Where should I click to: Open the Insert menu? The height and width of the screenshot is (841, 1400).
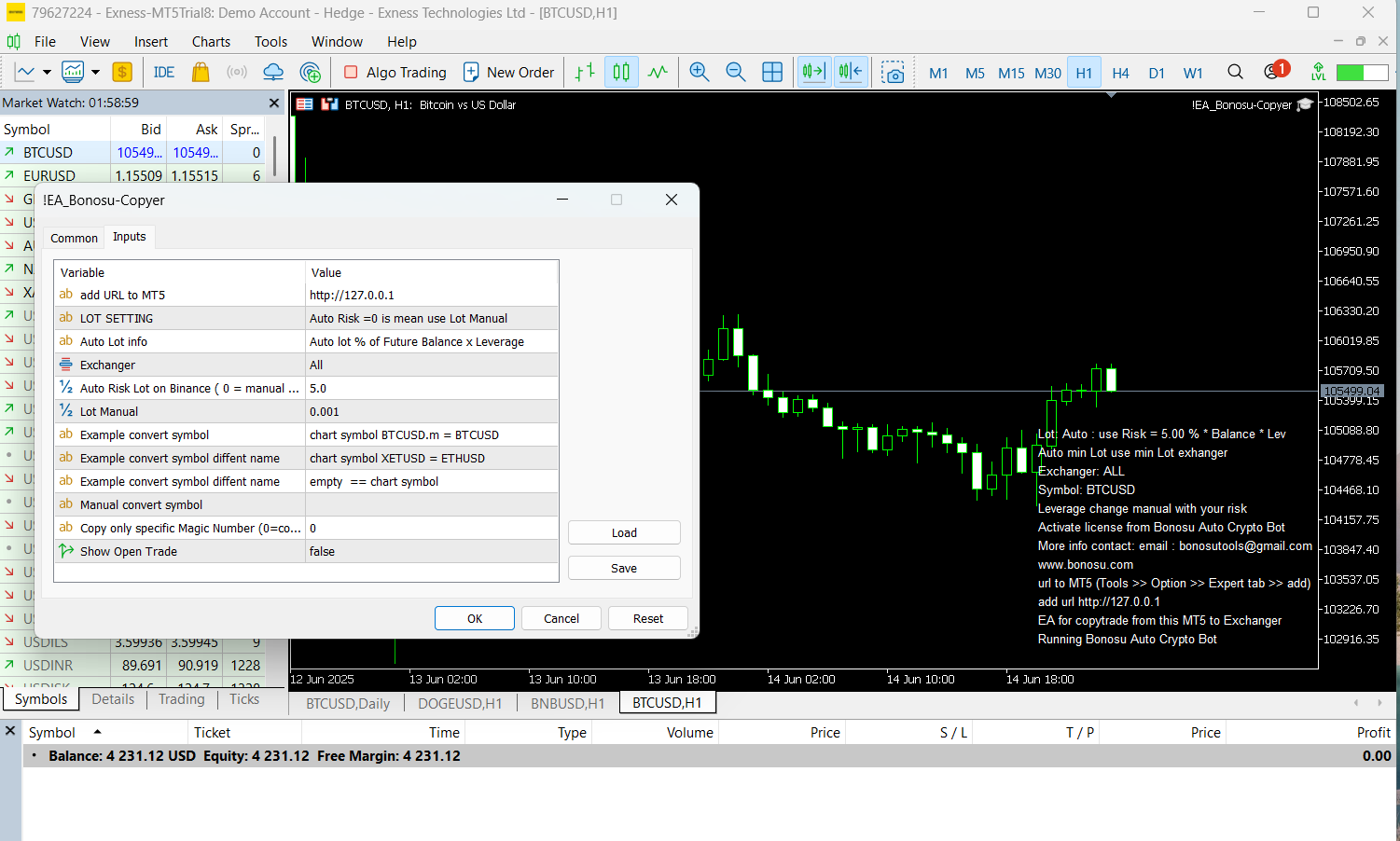click(151, 41)
